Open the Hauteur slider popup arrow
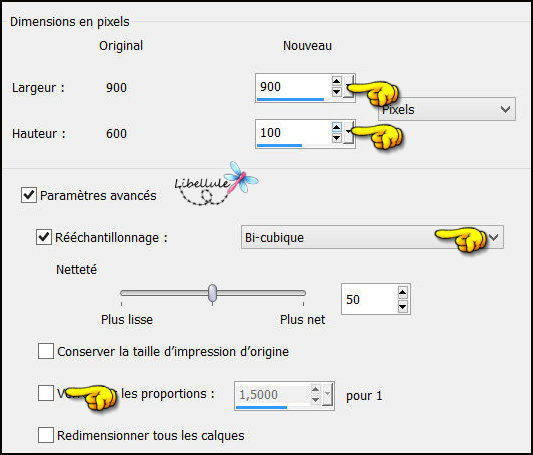The width and height of the screenshot is (533, 455). (348, 133)
